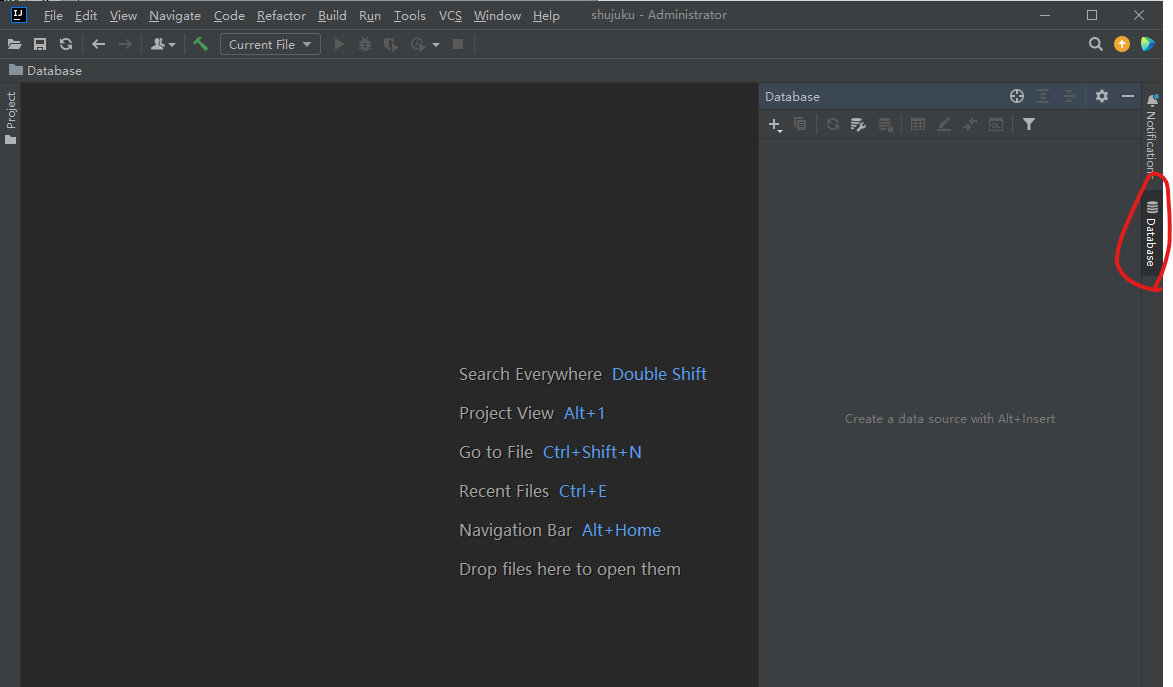Screen dimensions: 1173x687
Task: Hide the Database panel with minus icon
Action: pyautogui.click(x=1128, y=96)
